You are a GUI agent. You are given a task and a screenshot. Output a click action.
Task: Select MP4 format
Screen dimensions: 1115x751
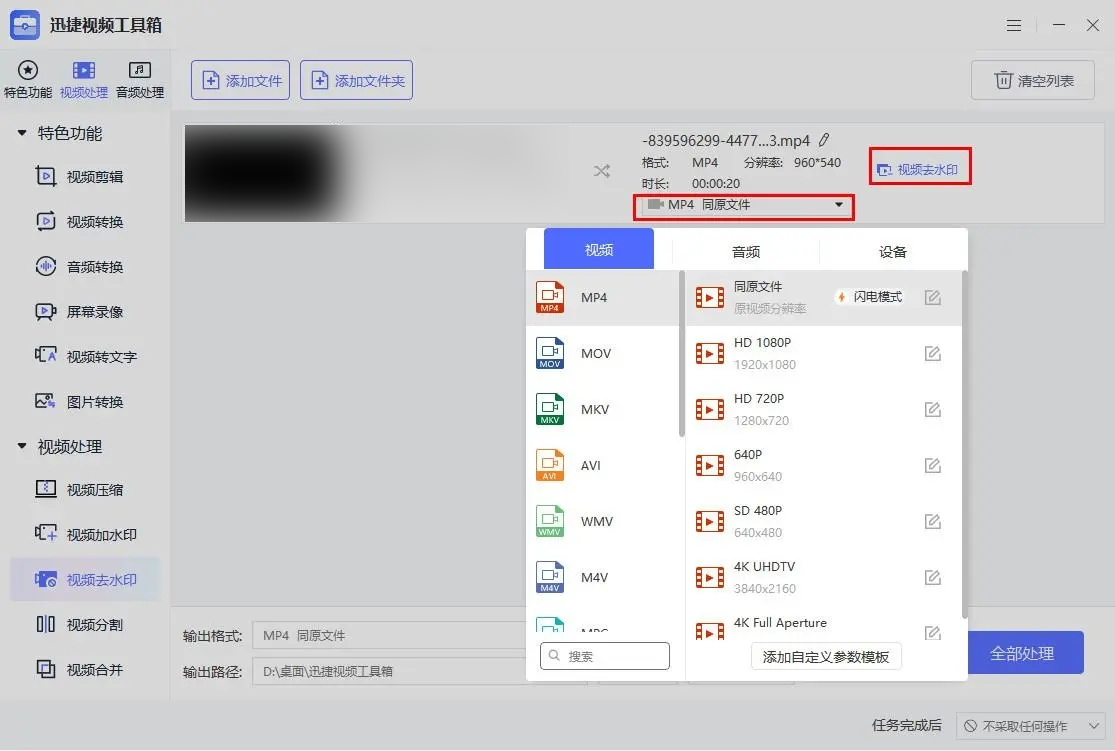pyautogui.click(x=602, y=297)
